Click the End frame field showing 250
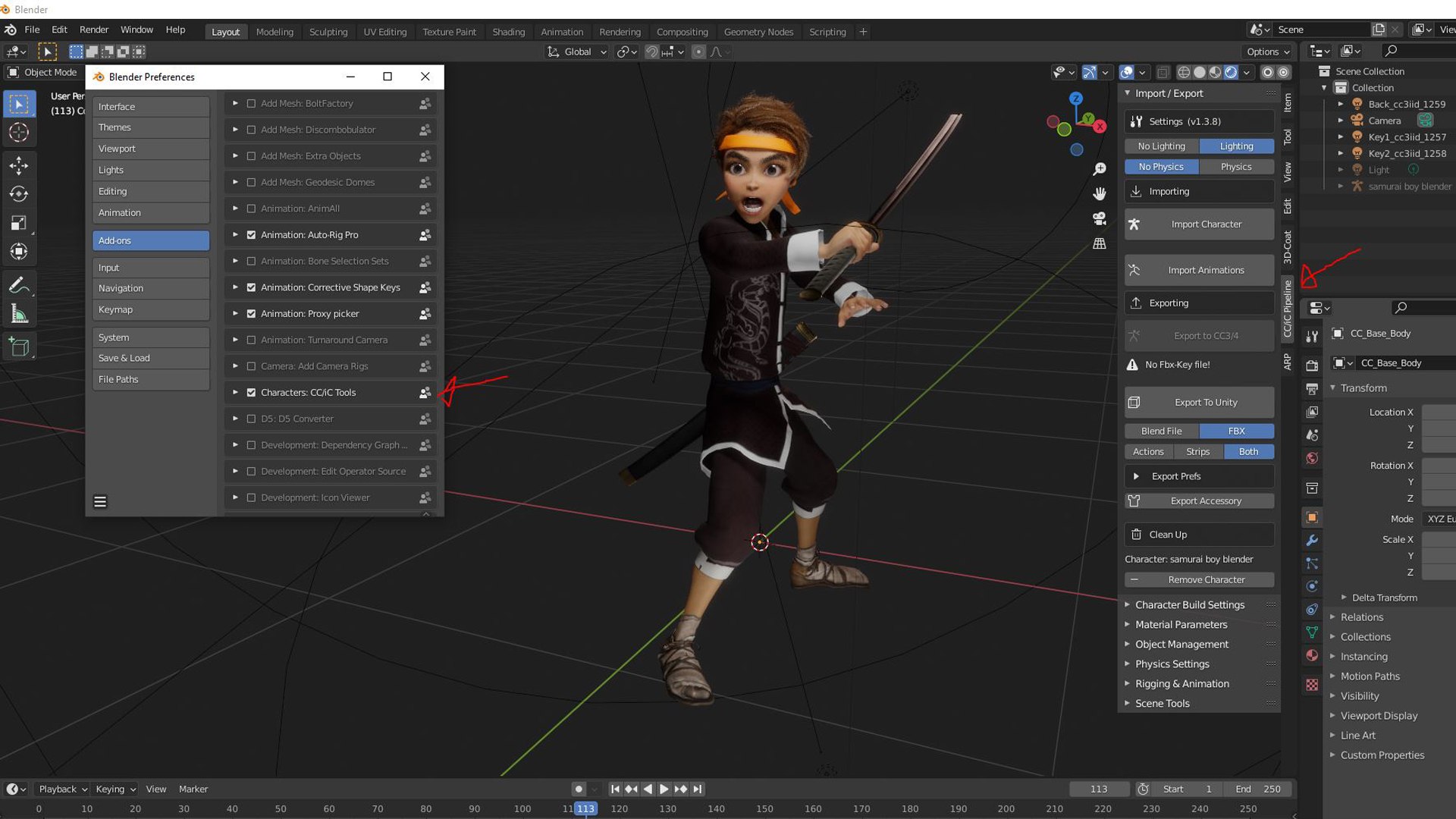The width and height of the screenshot is (1456, 819). [1257, 789]
